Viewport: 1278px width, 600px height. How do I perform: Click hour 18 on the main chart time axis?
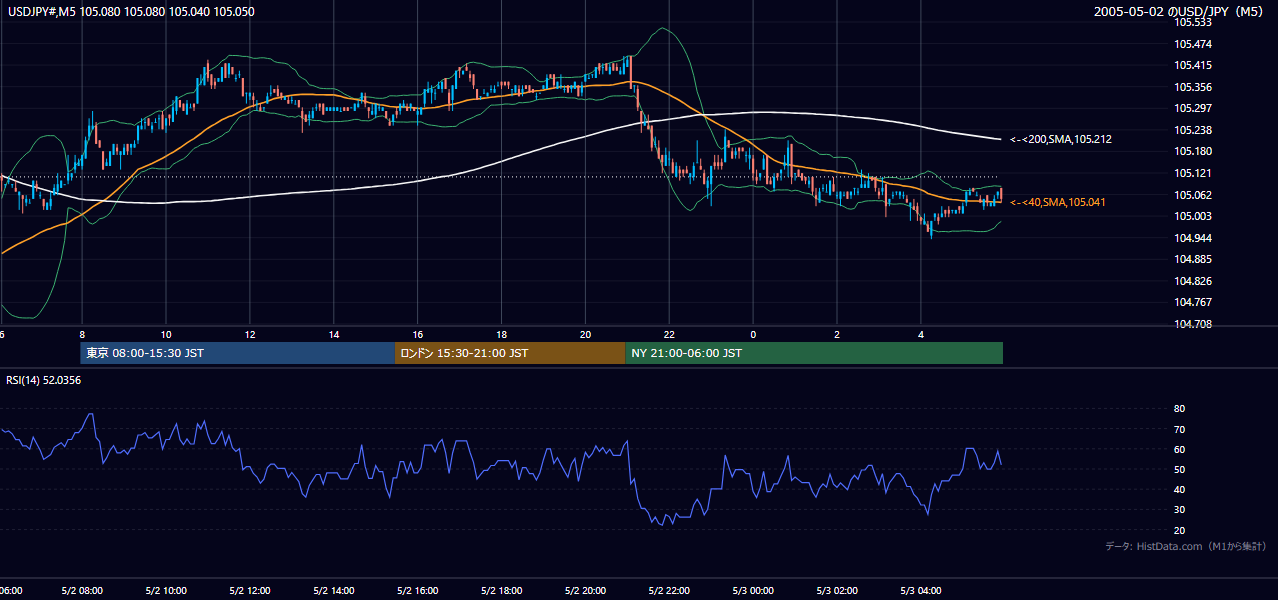coord(502,335)
